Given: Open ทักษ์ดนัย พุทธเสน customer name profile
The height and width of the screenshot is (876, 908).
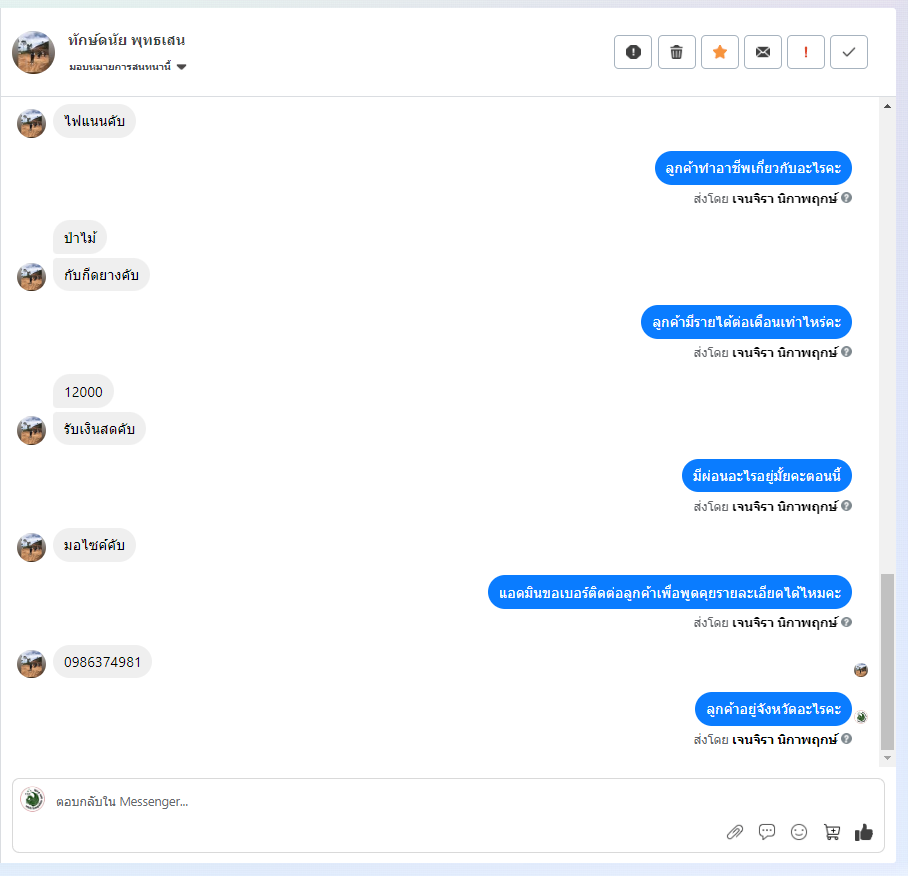Looking at the screenshot, I should (126, 40).
